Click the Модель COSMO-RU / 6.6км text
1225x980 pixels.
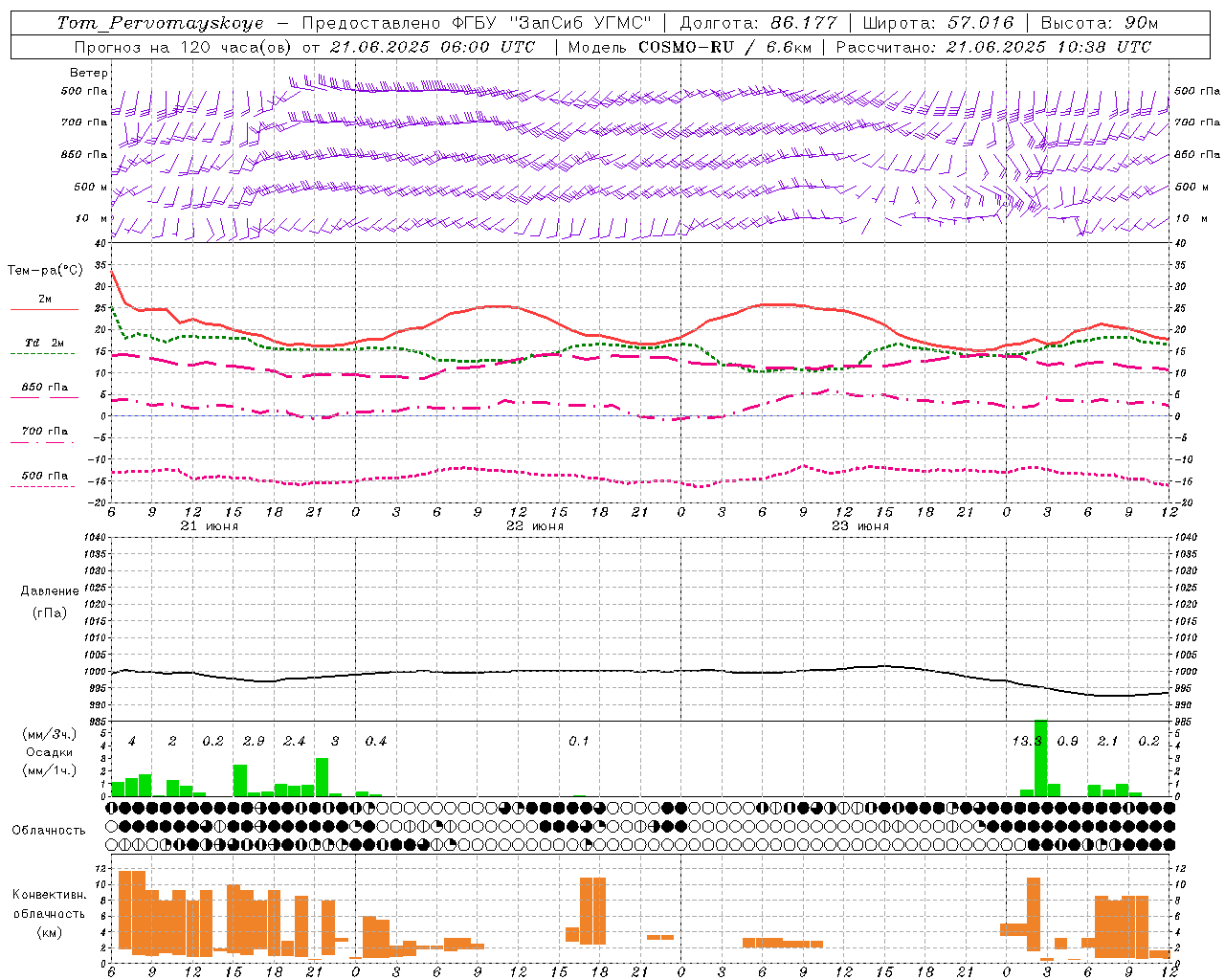click(x=688, y=47)
